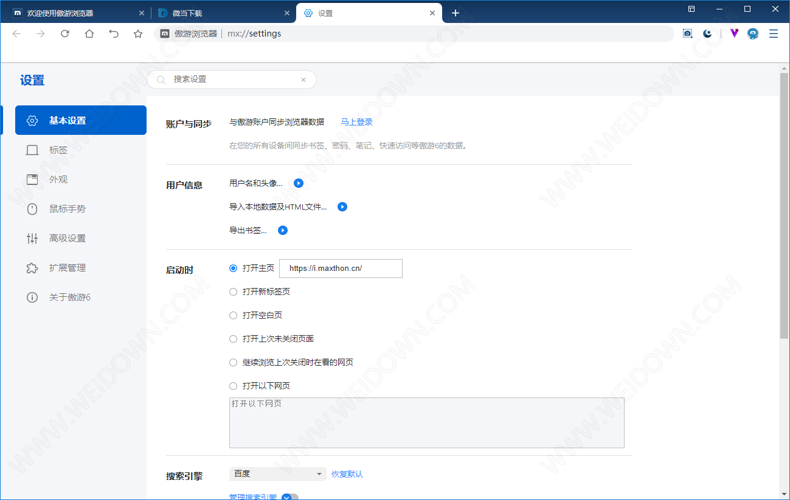
Task: Click the magnifier icon in search settings
Action: [x=161, y=80]
